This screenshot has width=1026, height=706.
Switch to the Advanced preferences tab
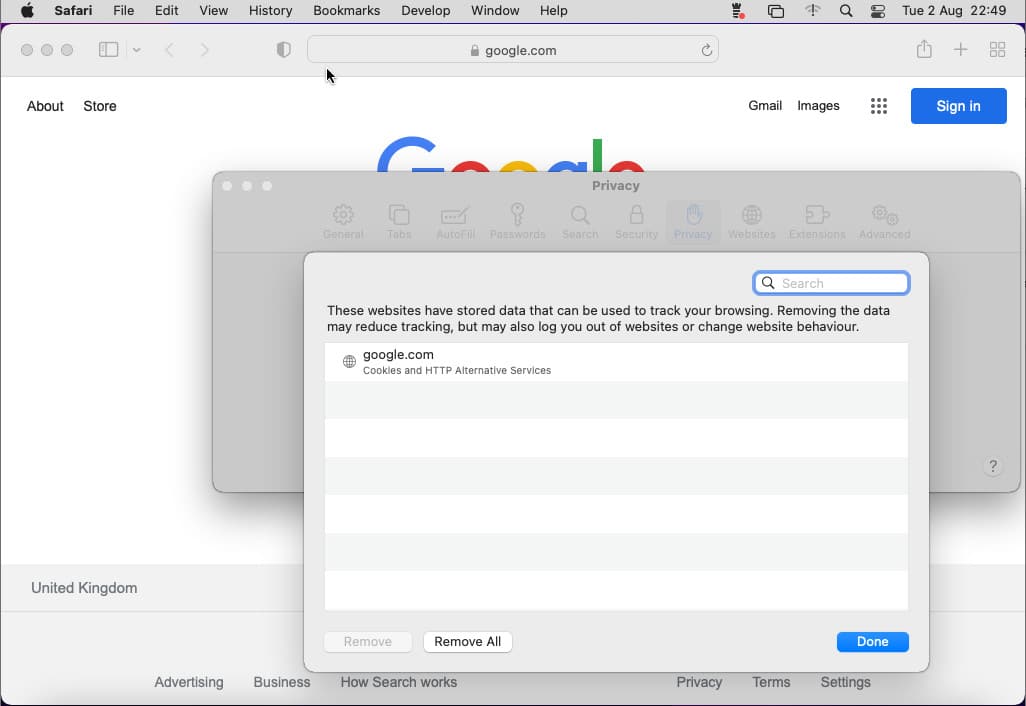point(884,222)
